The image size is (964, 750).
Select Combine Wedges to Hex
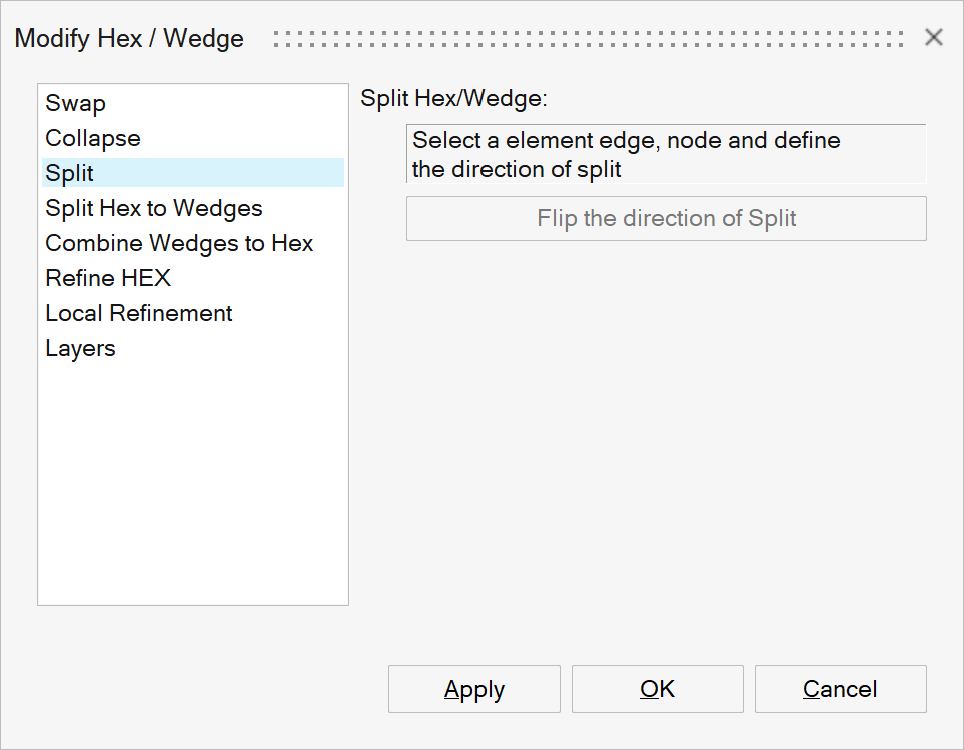pyautogui.click(x=179, y=243)
